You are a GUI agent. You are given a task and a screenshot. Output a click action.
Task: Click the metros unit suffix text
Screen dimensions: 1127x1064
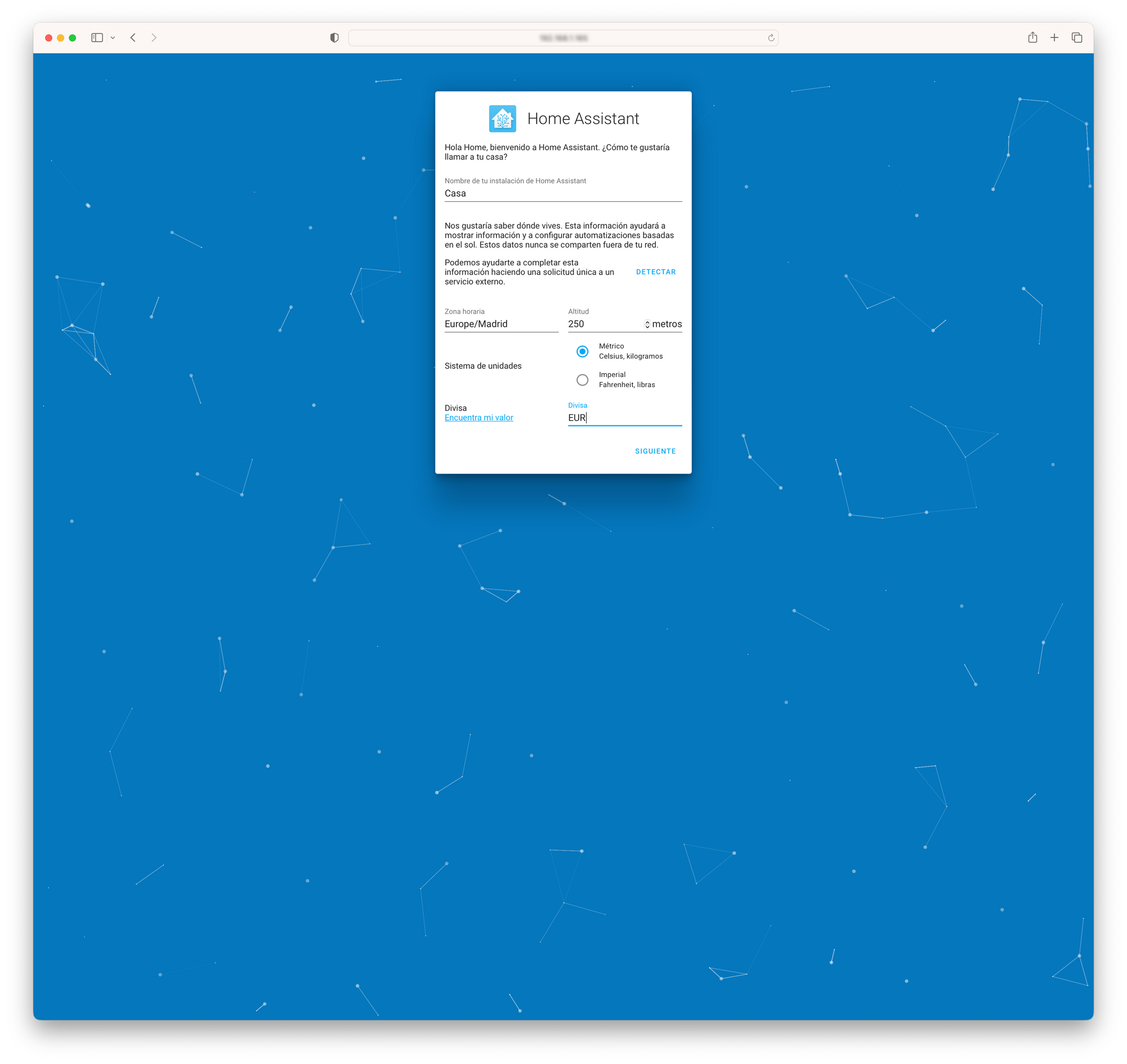(x=667, y=324)
